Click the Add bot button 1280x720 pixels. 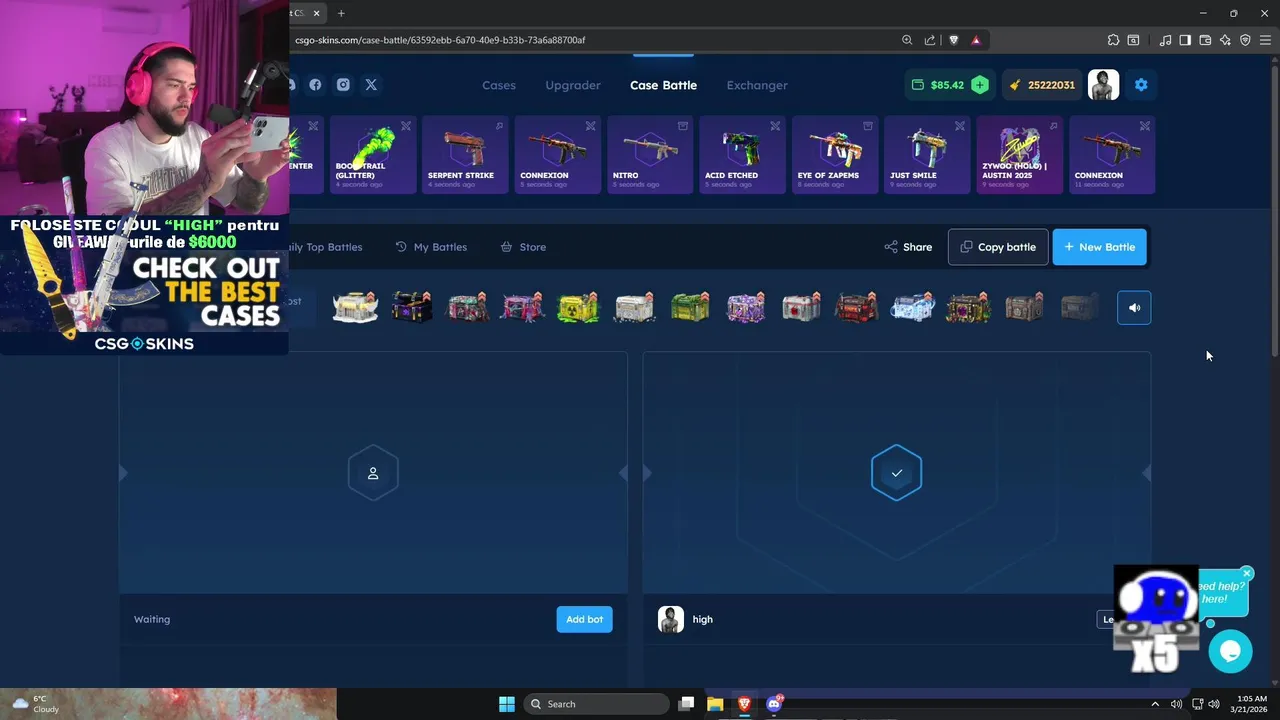[x=584, y=619]
